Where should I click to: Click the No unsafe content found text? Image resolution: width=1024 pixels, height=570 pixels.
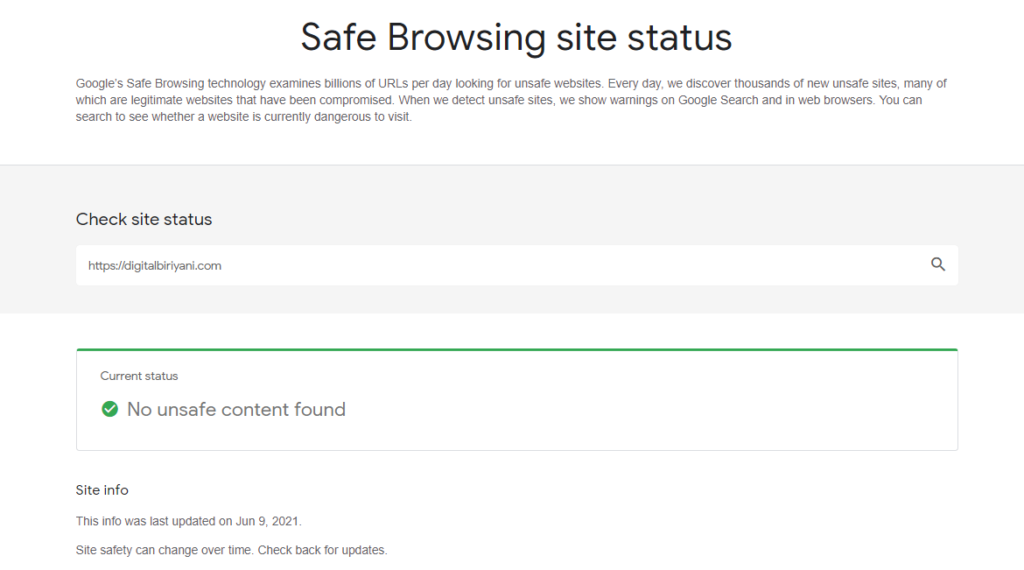click(x=236, y=409)
